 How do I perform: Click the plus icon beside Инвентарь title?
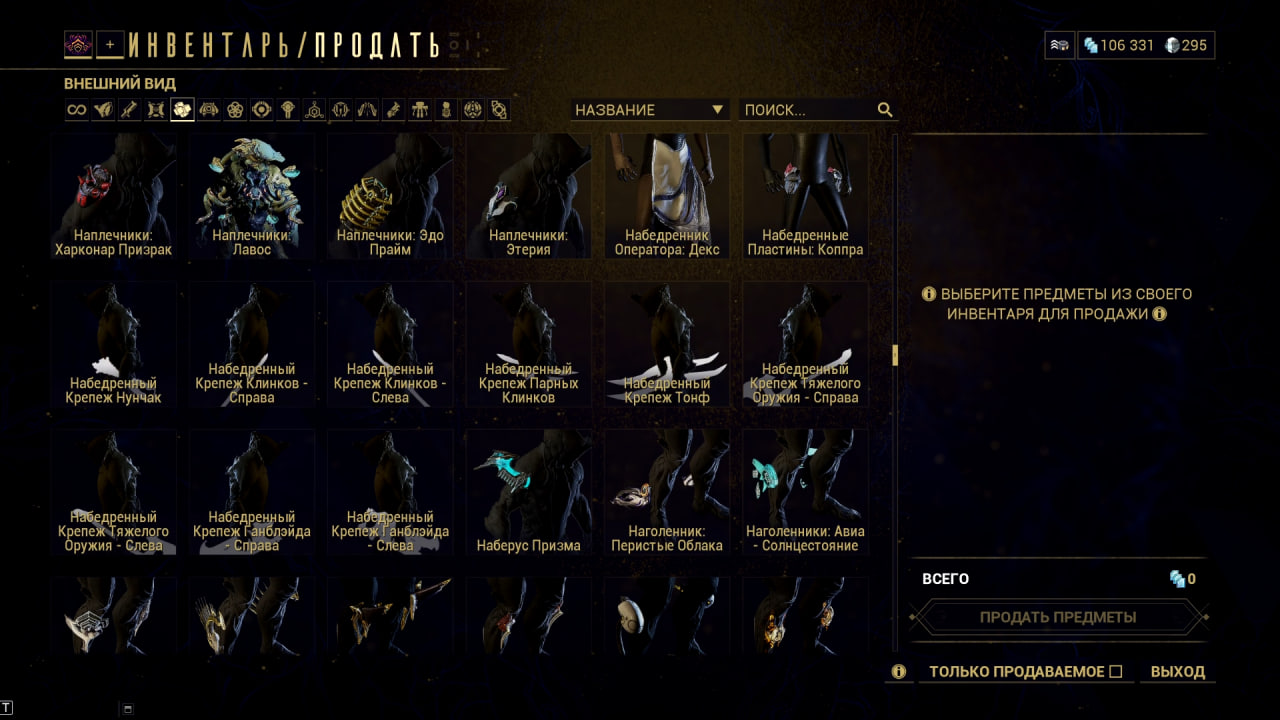pos(110,44)
